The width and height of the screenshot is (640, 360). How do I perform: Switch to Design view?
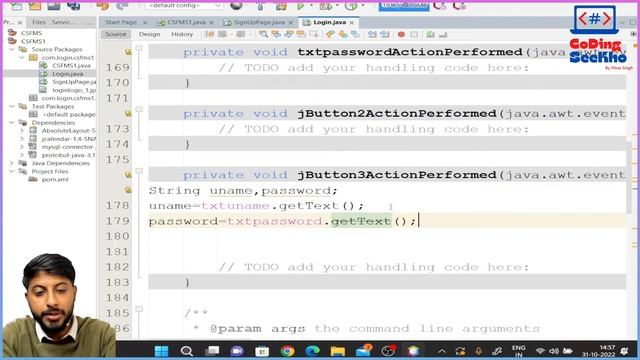(149, 34)
